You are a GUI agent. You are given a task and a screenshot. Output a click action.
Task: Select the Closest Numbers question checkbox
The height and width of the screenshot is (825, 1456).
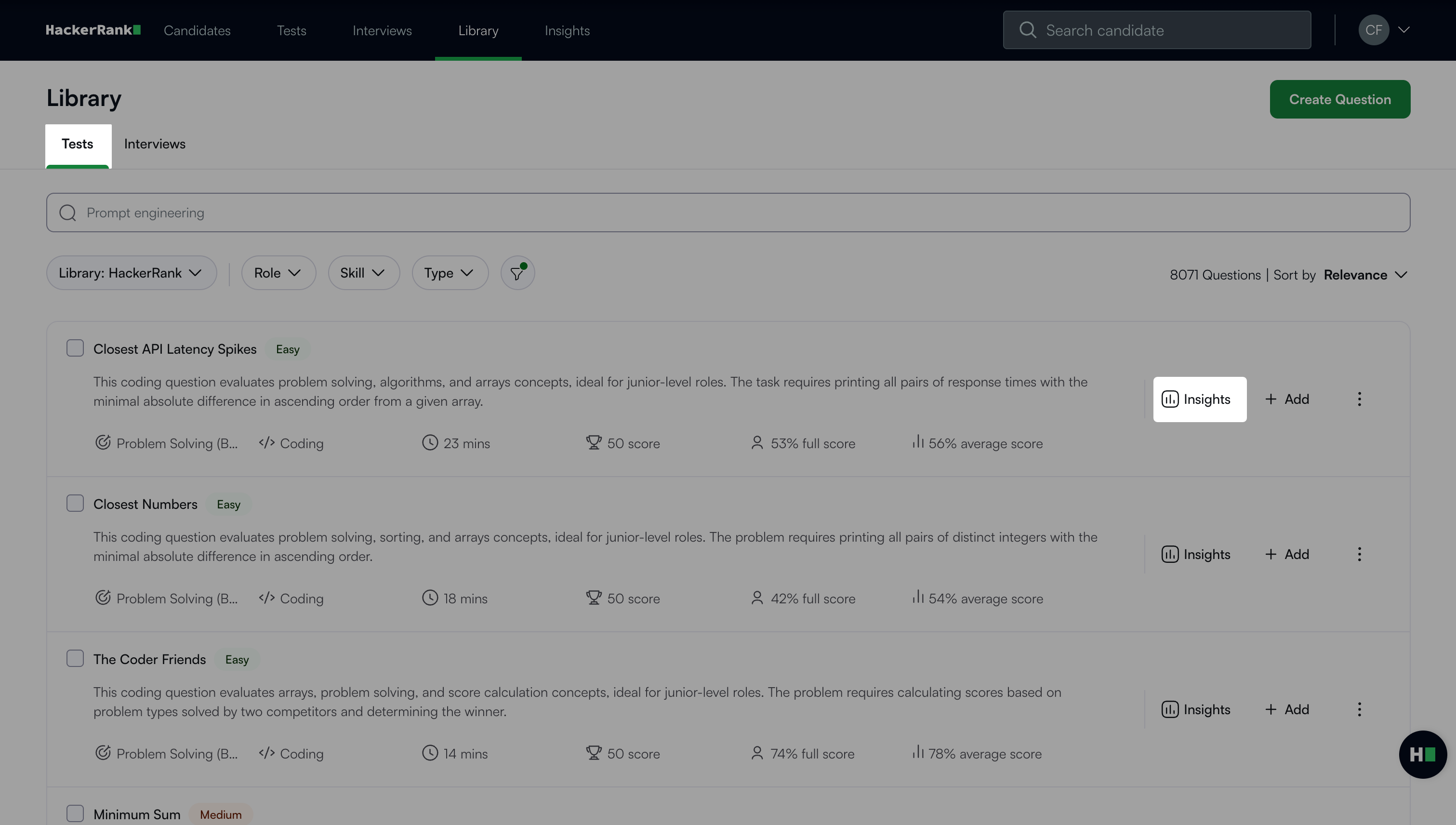click(75, 503)
